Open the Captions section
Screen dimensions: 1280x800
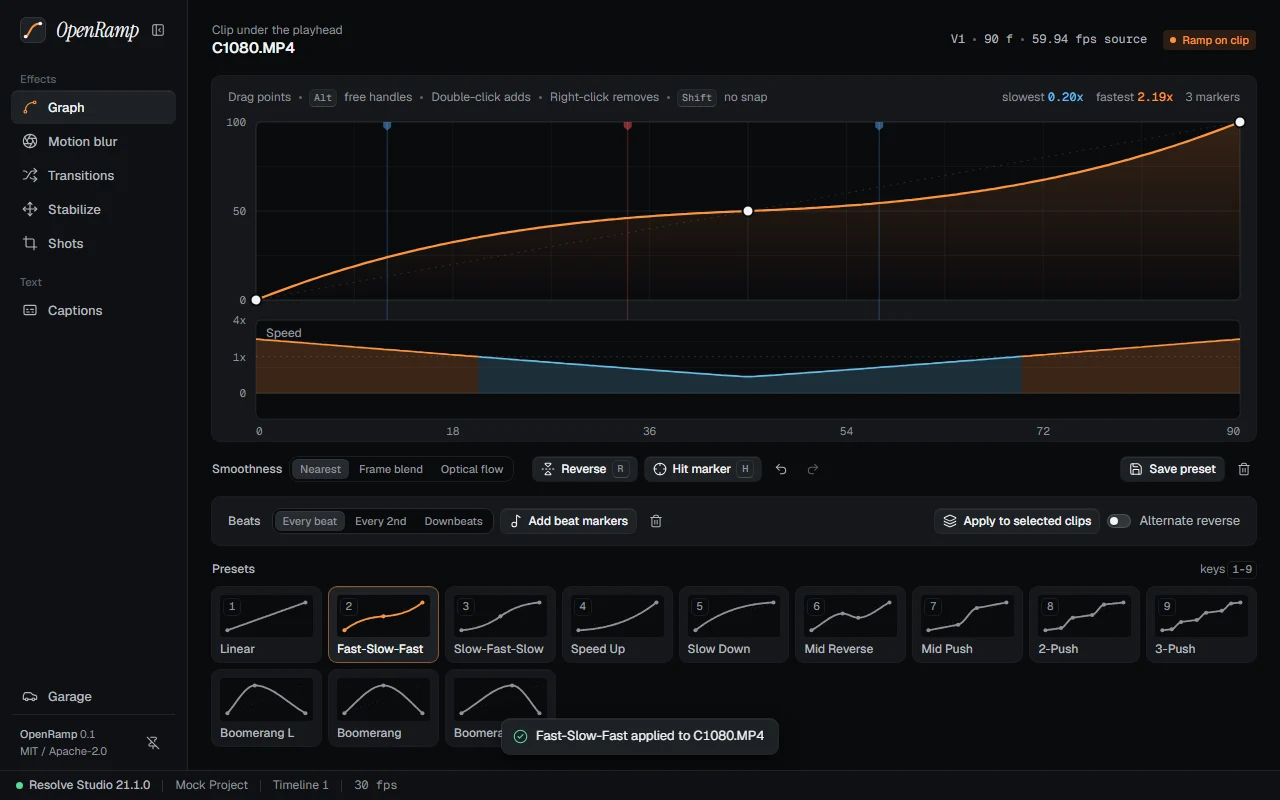click(94, 310)
